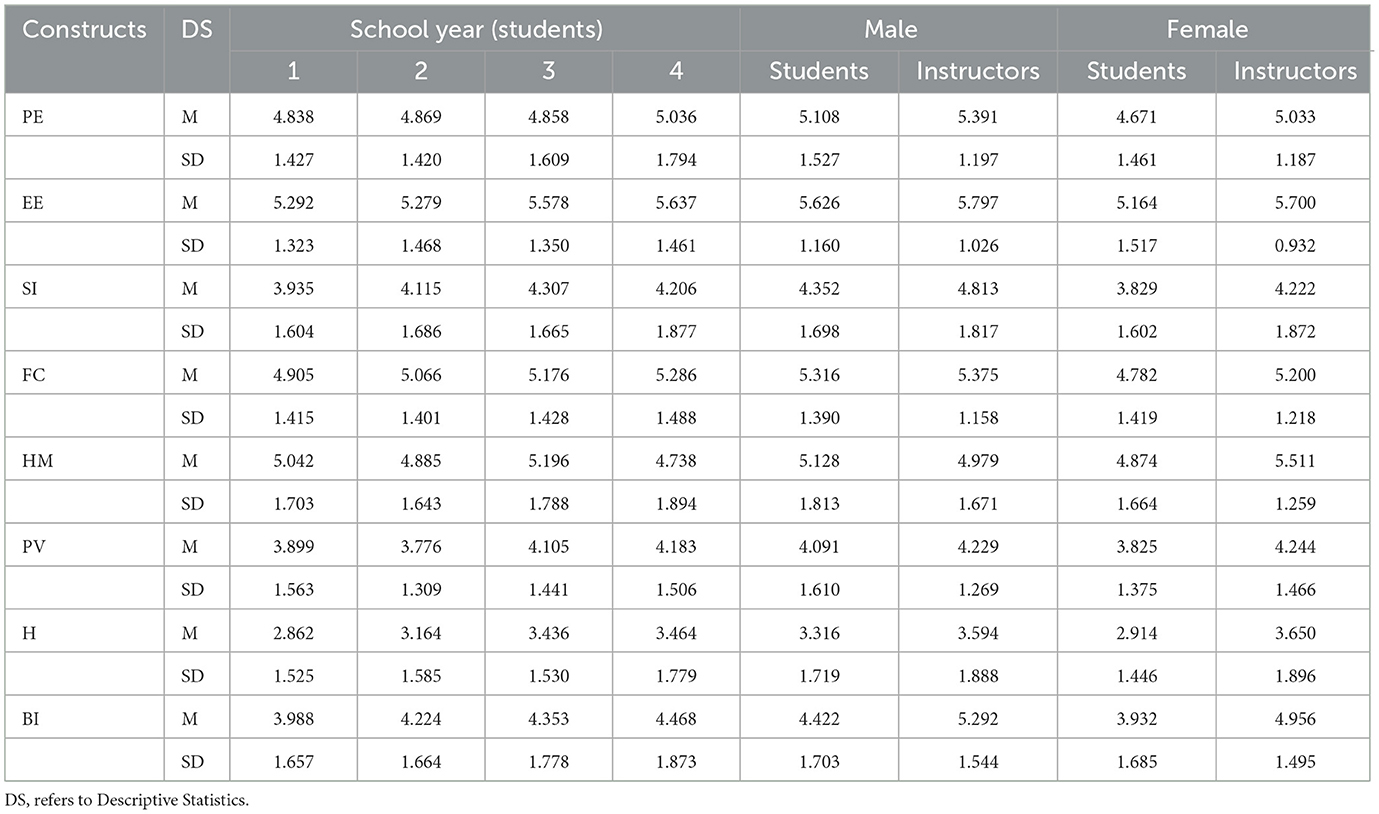Select the cell containing 2.862
Screen dimensions: 1379x814
292,632
